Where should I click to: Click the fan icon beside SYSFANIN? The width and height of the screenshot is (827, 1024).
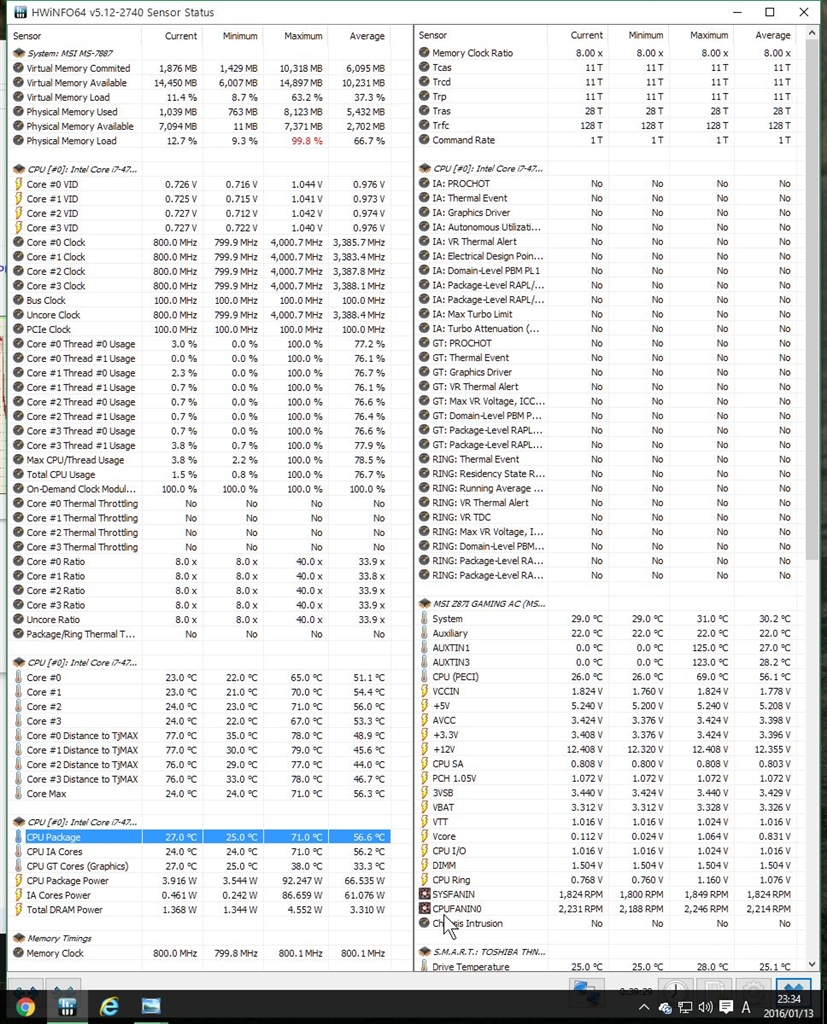coord(425,894)
